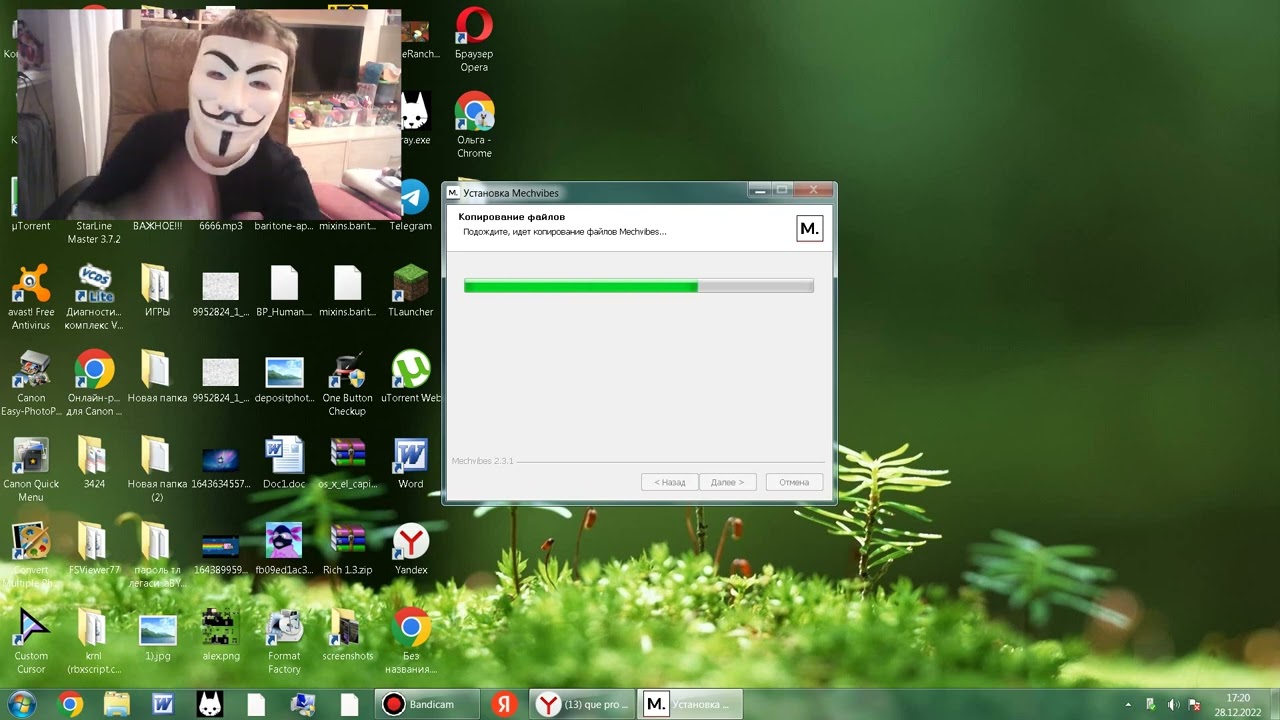
Task: Select the Doc1.doc document icon
Action: [x=284, y=463]
